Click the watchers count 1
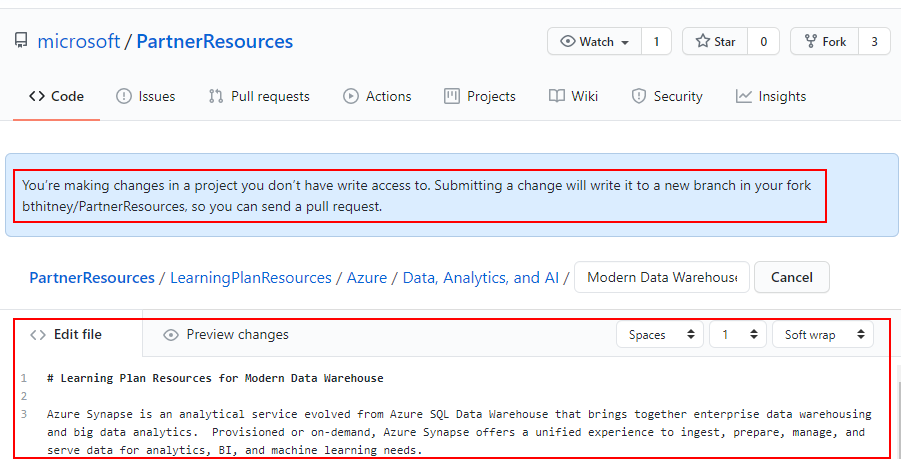This screenshot has width=901, height=459. (656, 41)
